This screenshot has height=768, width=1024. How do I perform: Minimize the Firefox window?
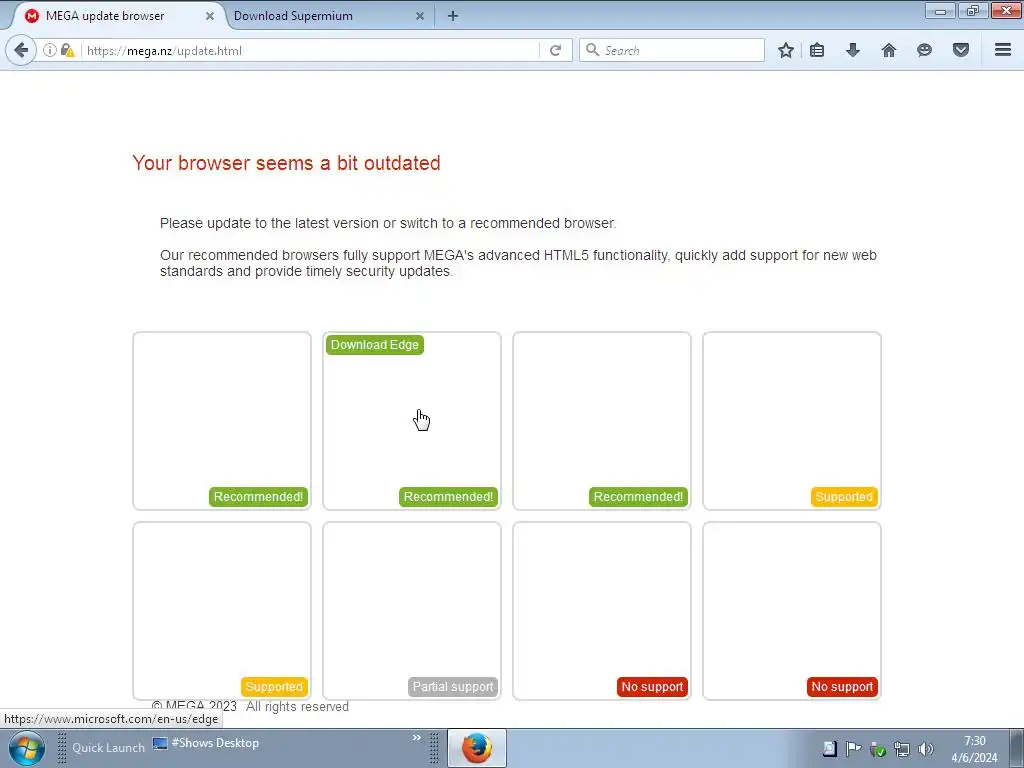(940, 10)
